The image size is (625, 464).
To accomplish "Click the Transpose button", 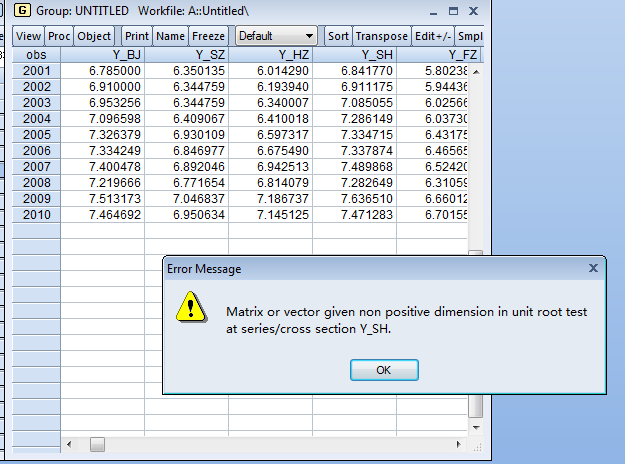I will (x=382, y=36).
